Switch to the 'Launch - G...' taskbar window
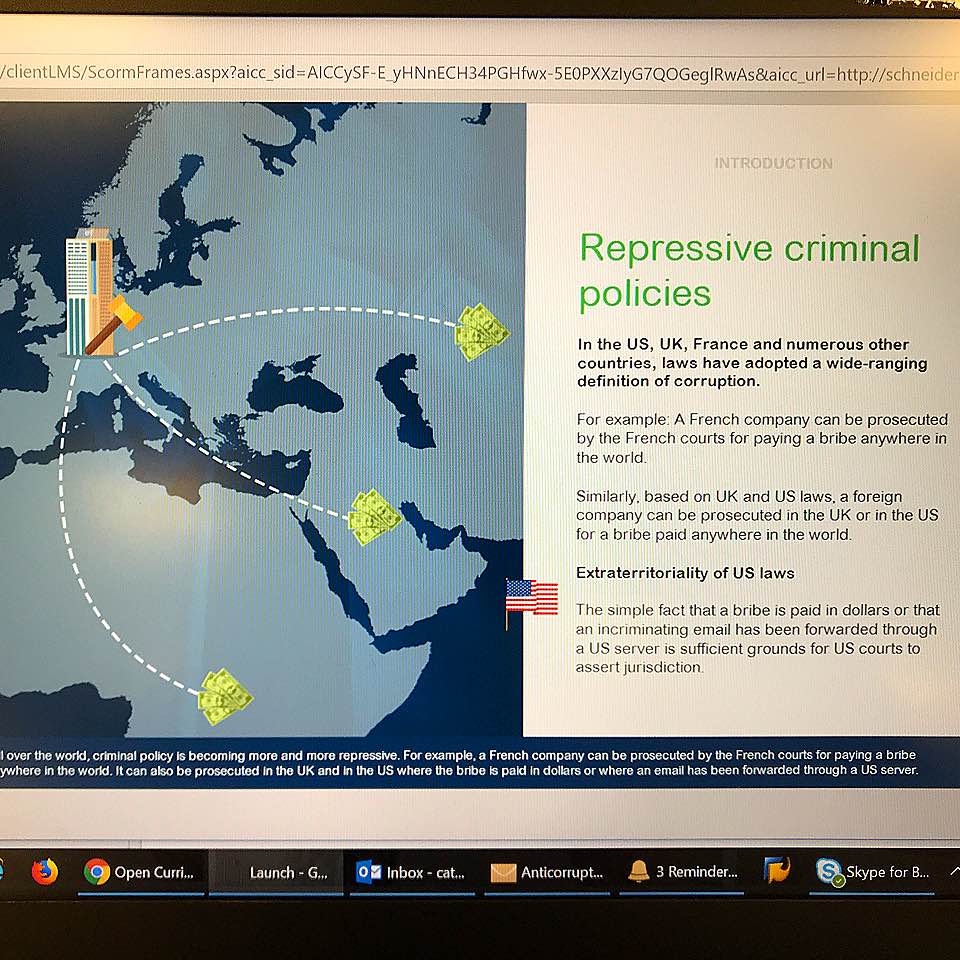The height and width of the screenshot is (960, 960). [275, 872]
